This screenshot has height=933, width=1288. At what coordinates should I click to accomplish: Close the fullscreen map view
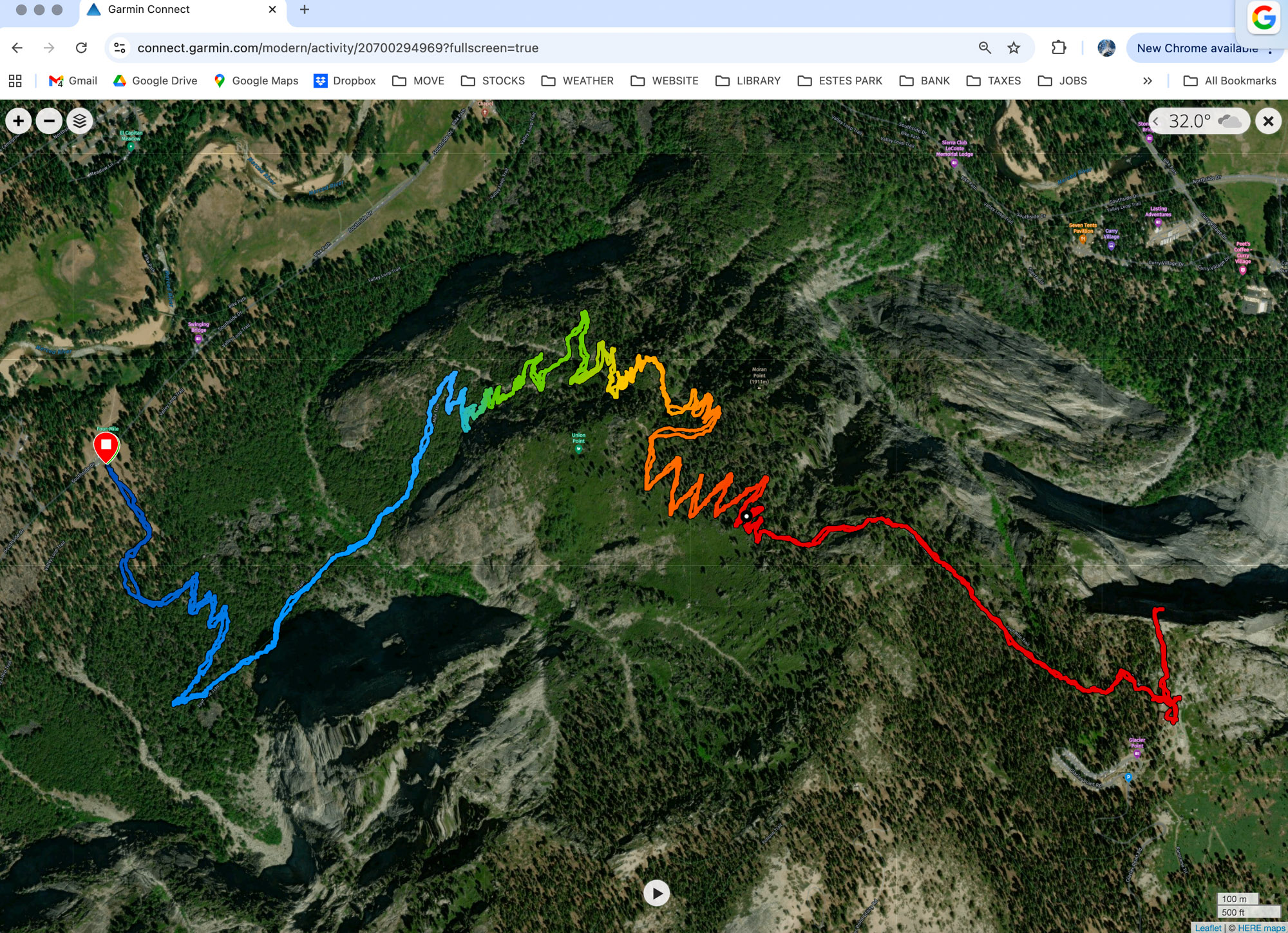[1268, 121]
